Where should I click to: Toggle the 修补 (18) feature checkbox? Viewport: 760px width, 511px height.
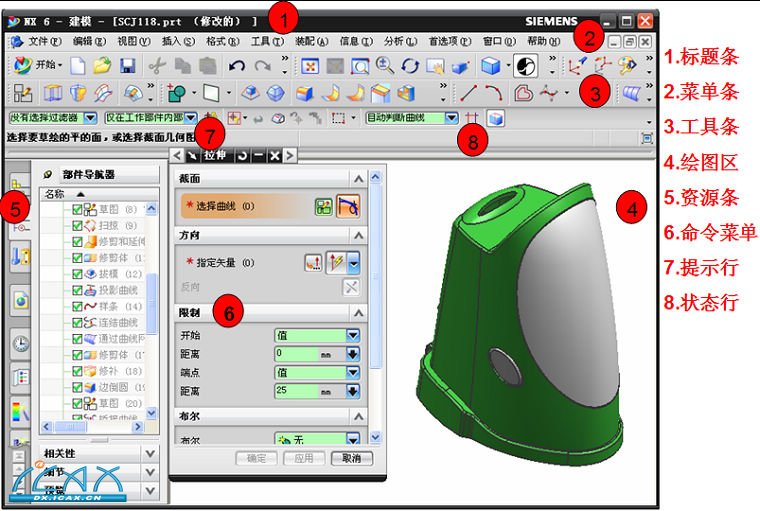pyautogui.click(x=77, y=371)
